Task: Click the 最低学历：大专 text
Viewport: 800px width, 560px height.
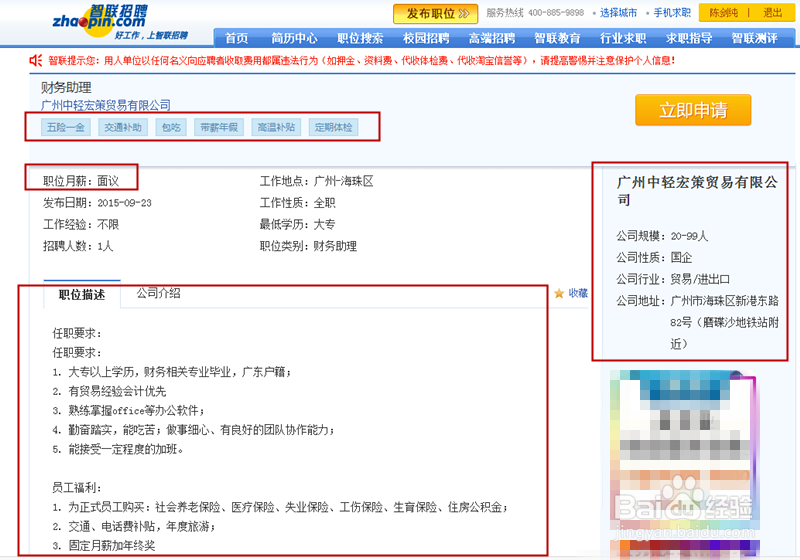Action: coord(297,224)
